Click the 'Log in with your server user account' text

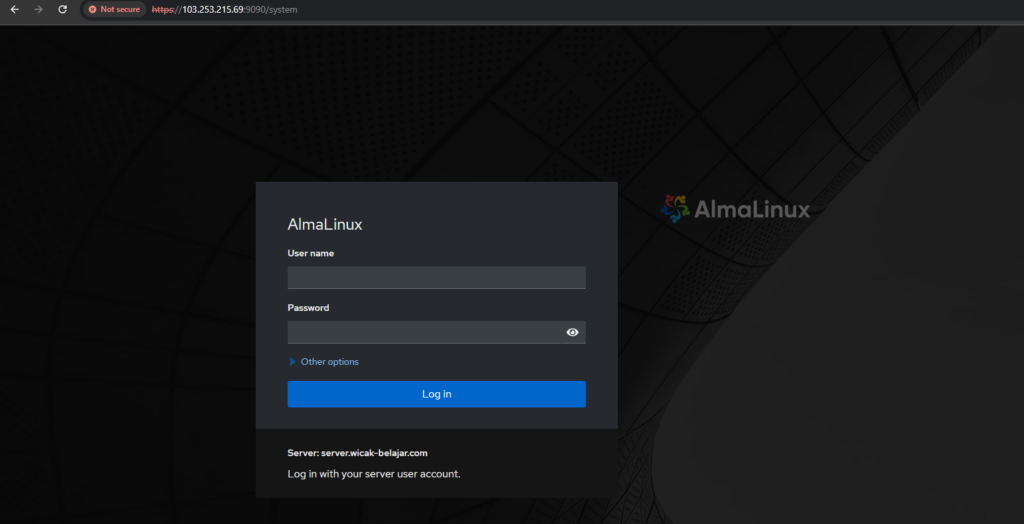coord(374,474)
